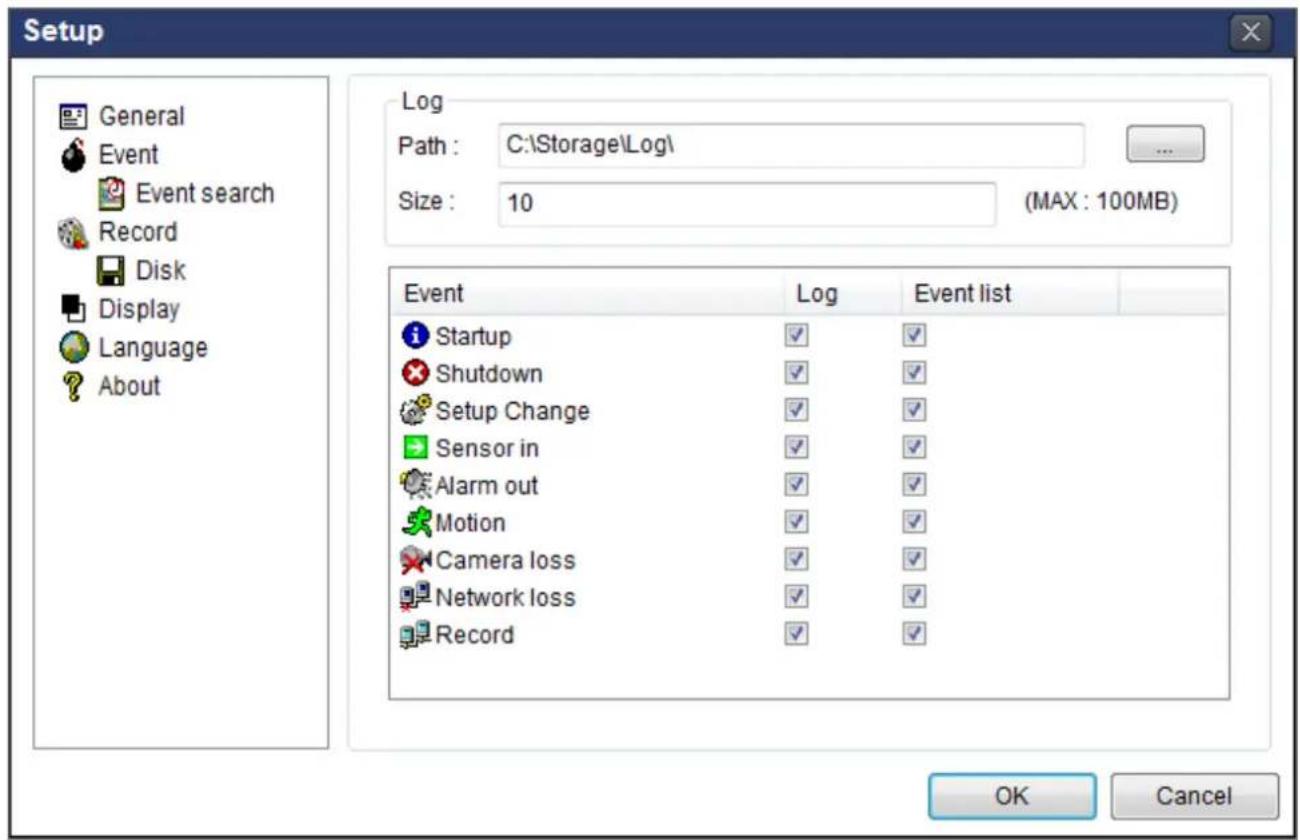The height and width of the screenshot is (840, 1300).
Task: Click the Setup Change event label
Action: [512, 411]
